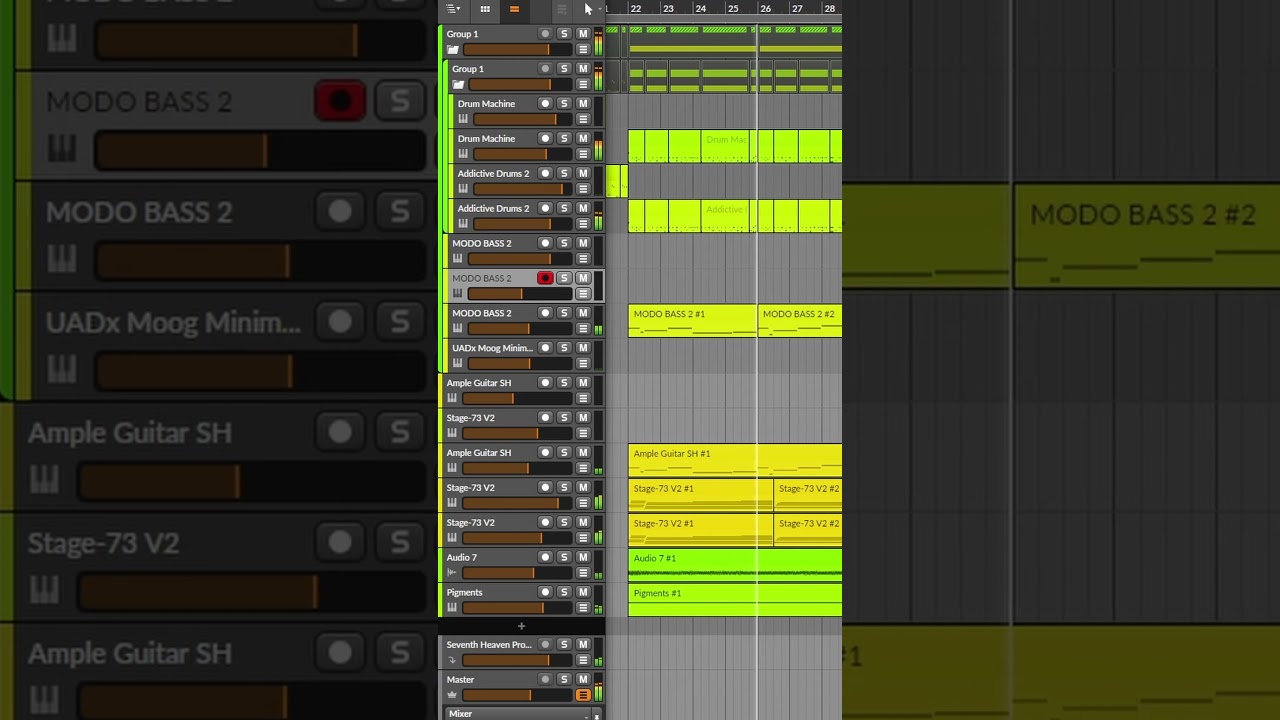
Task: Click bar 28 on the timeline ruler
Action: point(829,9)
